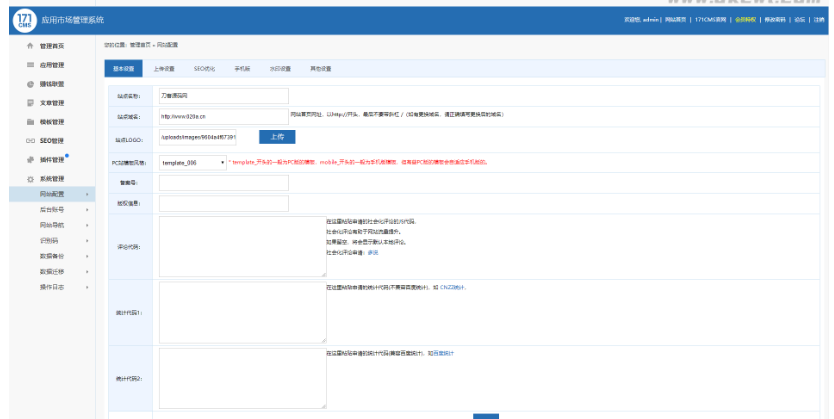Open 管理首页 via its home icon
This screenshot has width=834, height=419.
click(30, 46)
